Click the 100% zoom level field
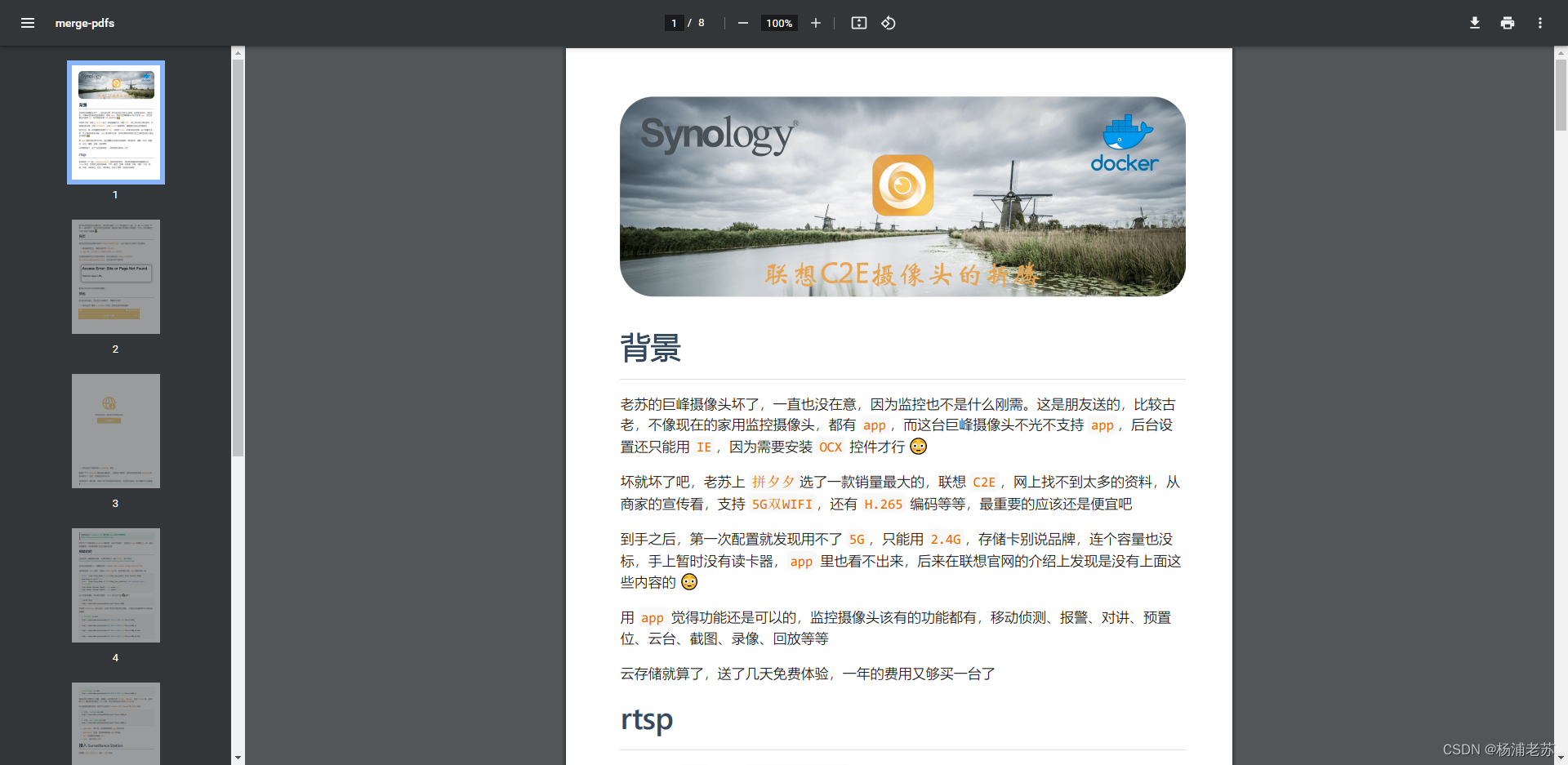The height and width of the screenshot is (765, 1568). (779, 23)
